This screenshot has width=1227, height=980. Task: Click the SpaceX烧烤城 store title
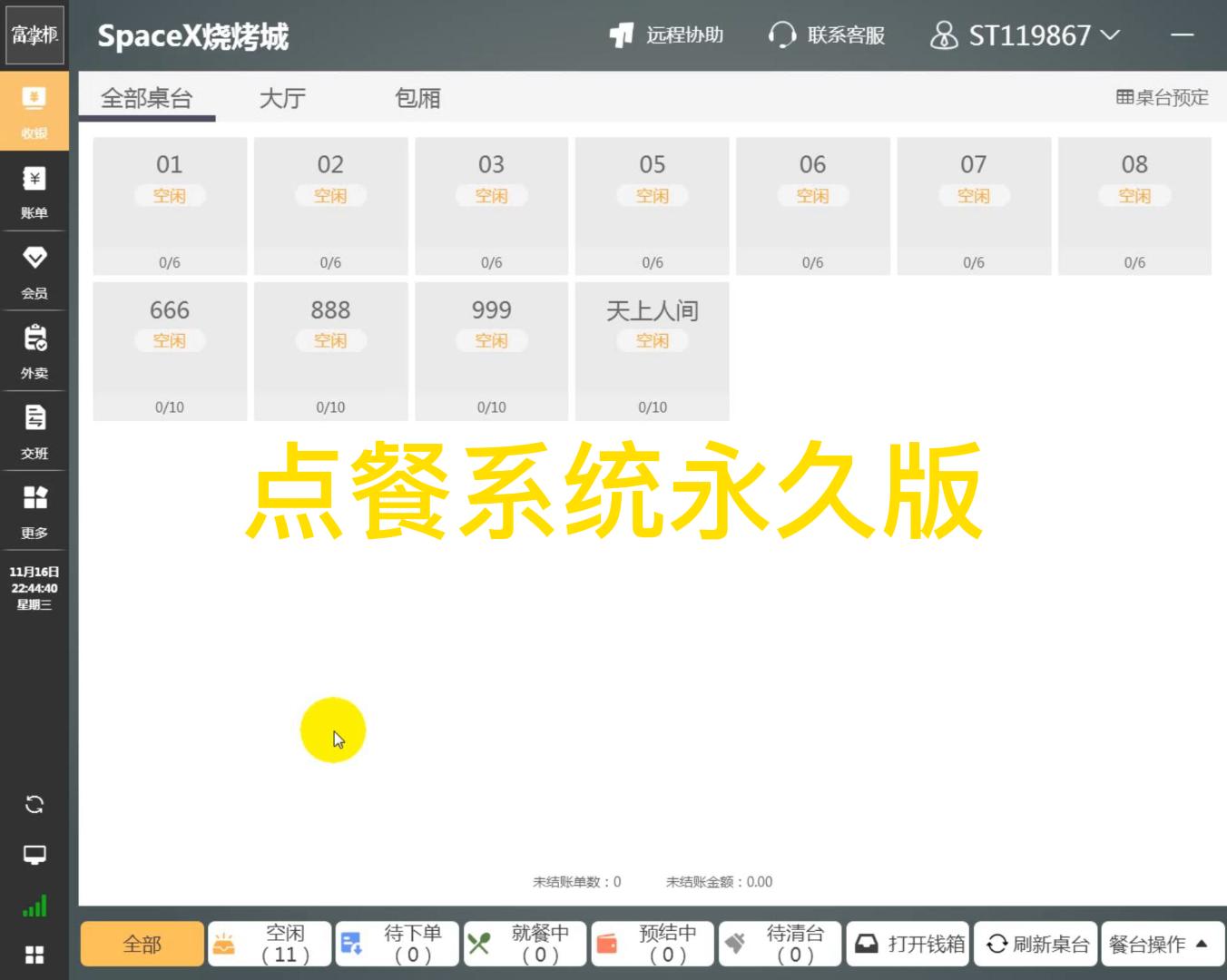[192, 36]
